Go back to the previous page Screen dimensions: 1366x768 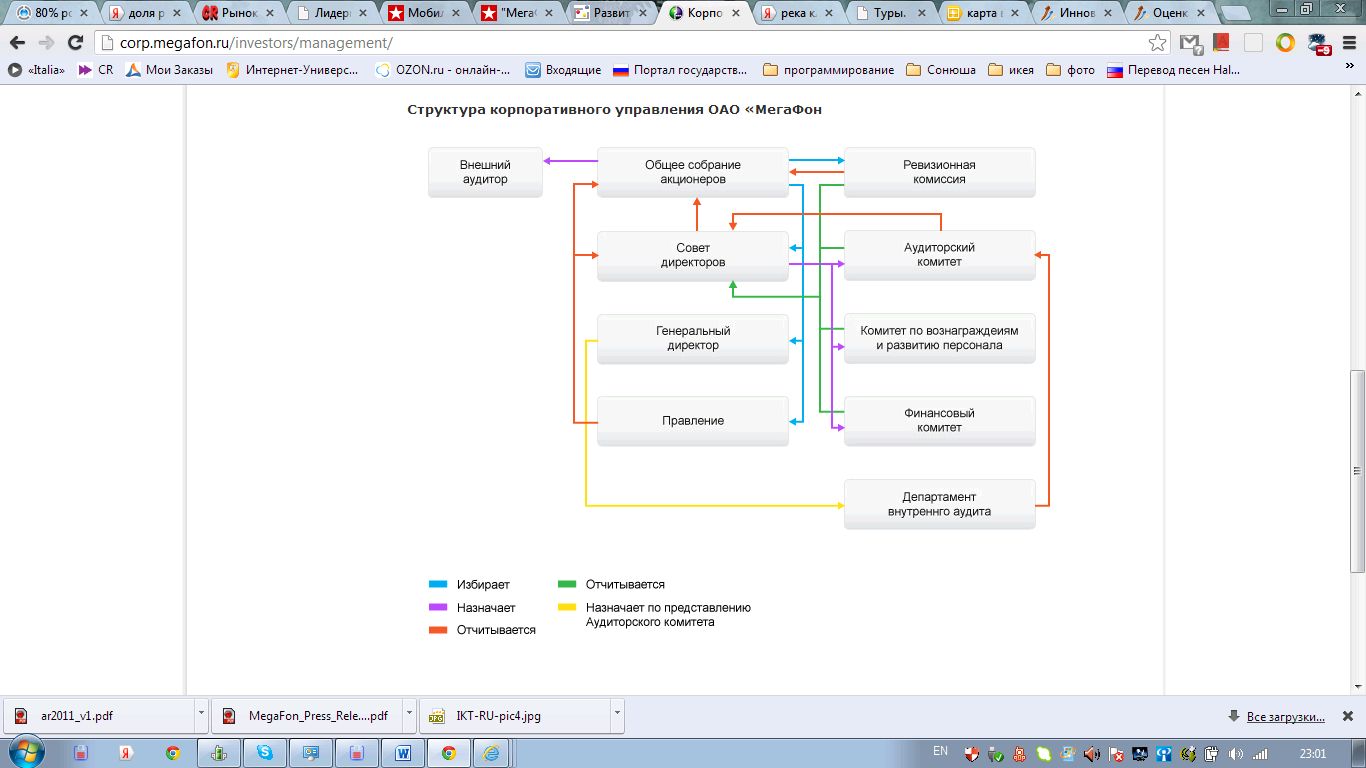coord(17,43)
